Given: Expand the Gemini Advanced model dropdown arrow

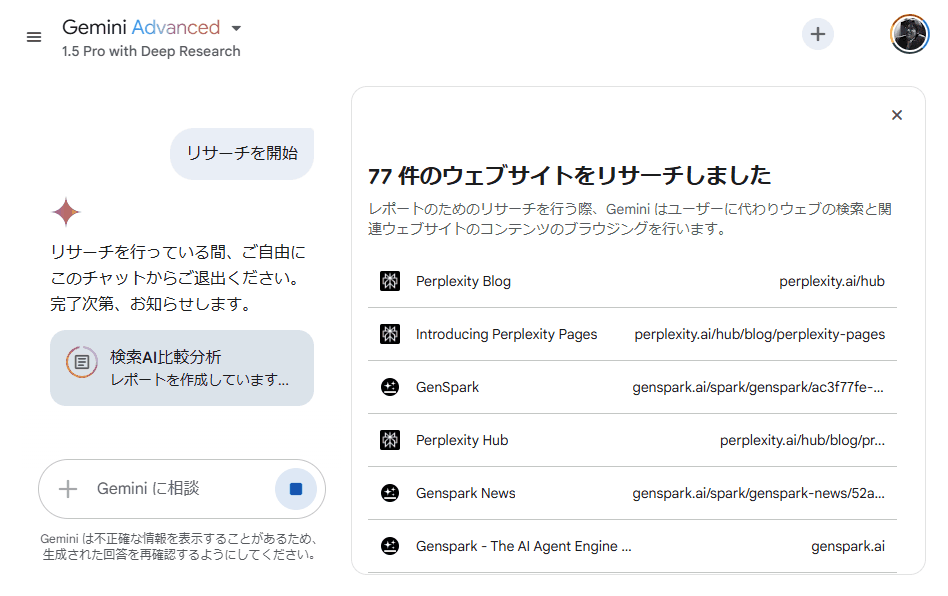Looking at the screenshot, I should pos(236,28).
